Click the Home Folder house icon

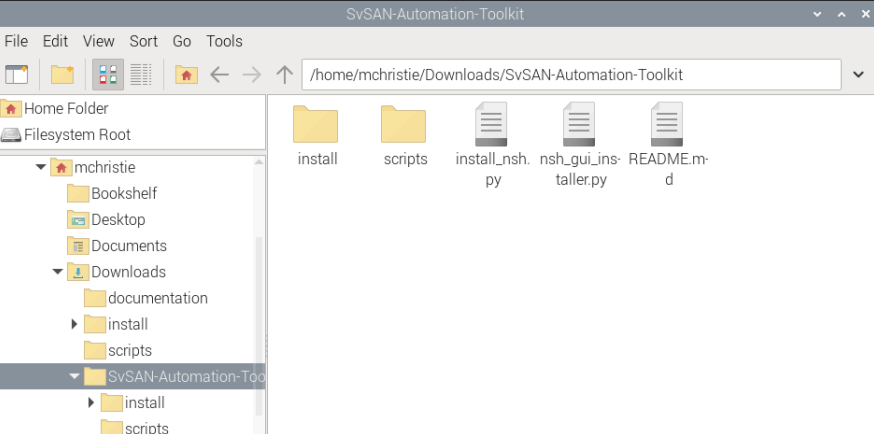(11, 109)
